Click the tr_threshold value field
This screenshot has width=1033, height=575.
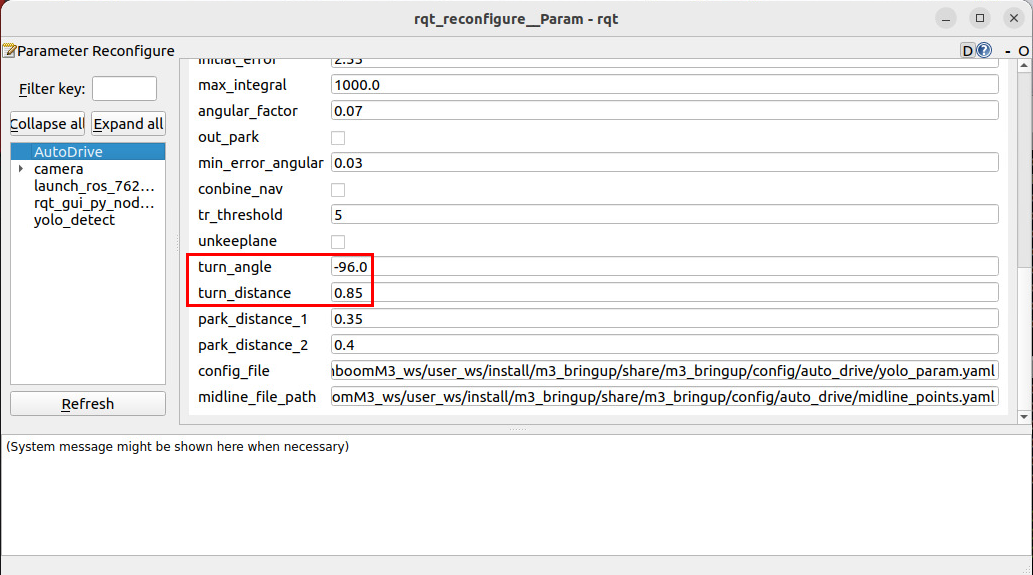point(665,215)
